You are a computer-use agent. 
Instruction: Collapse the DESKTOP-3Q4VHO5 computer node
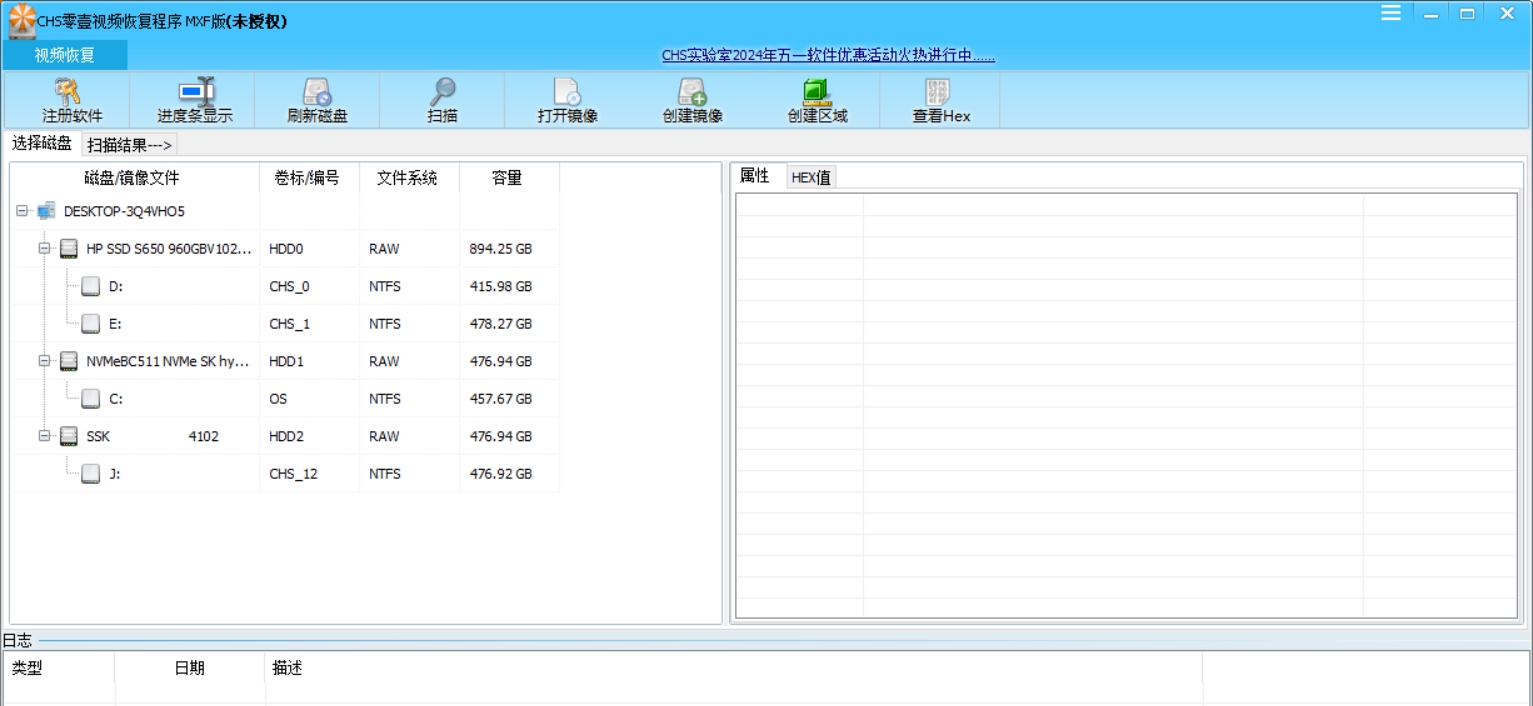23,211
